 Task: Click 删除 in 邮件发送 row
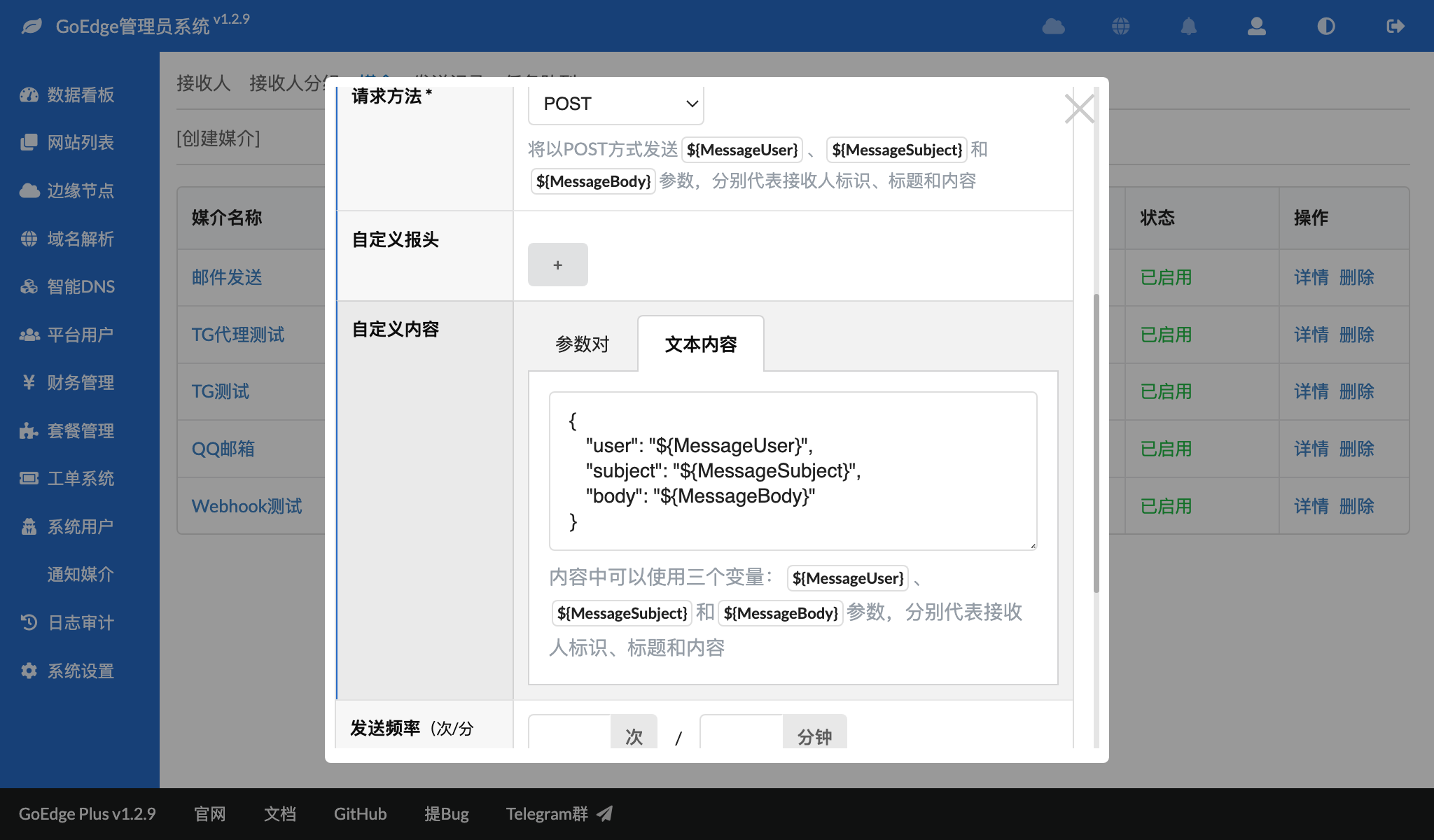tap(1357, 278)
